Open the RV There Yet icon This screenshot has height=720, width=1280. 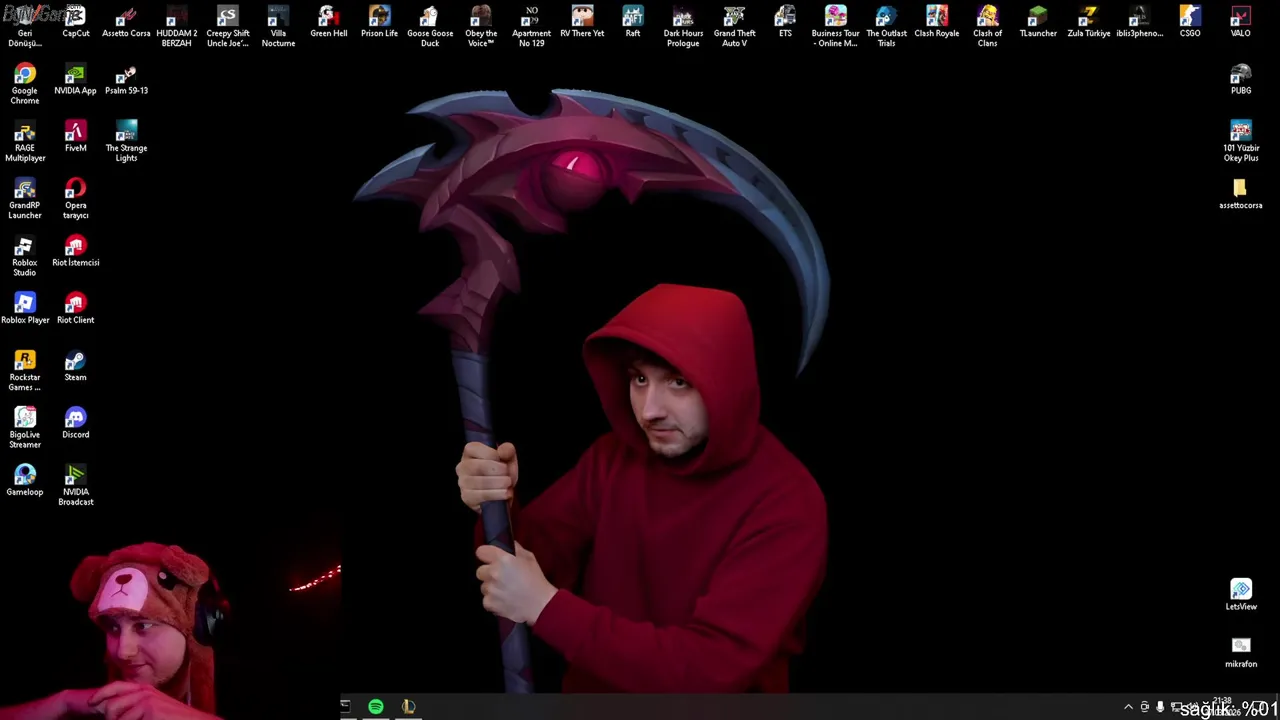pyautogui.click(x=582, y=22)
